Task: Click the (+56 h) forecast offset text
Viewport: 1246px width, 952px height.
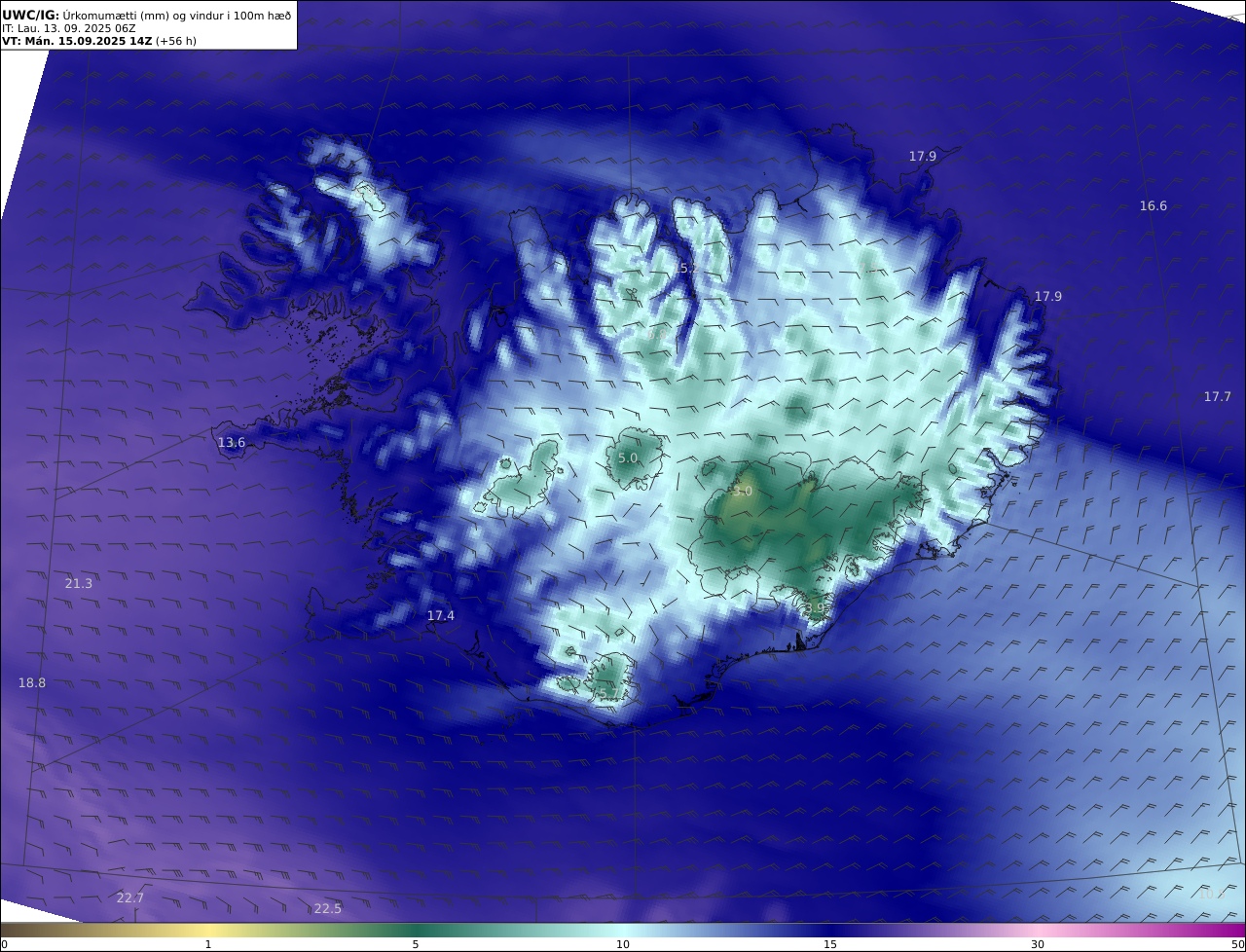Action: tap(176, 41)
